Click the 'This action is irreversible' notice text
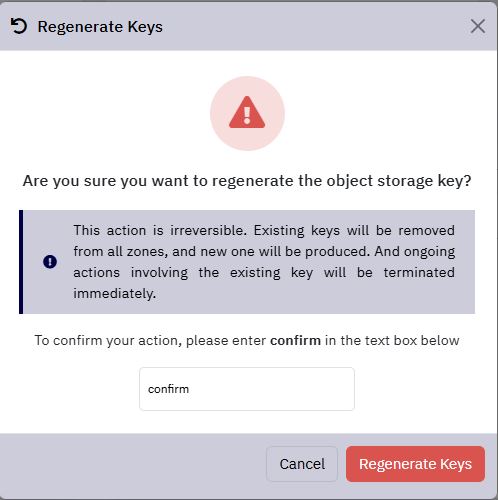The width and height of the screenshot is (498, 500). (x=264, y=262)
